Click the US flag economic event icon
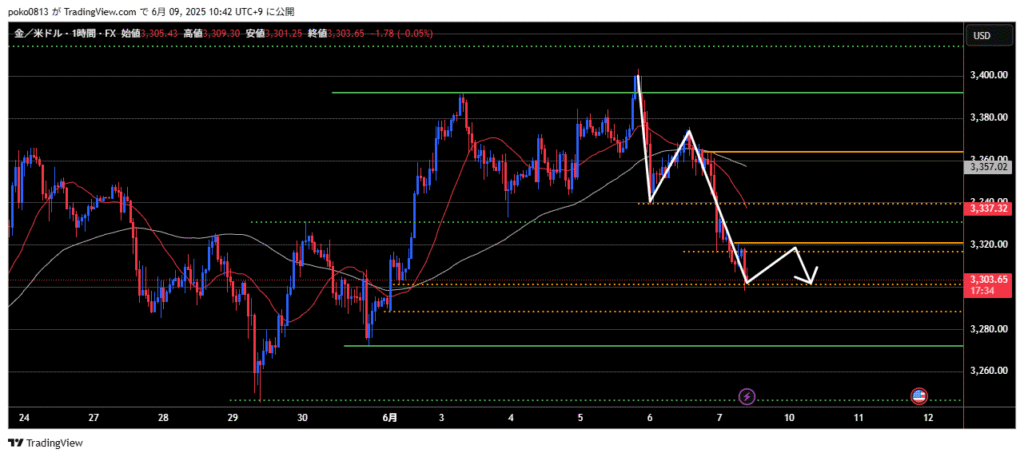 [918, 397]
